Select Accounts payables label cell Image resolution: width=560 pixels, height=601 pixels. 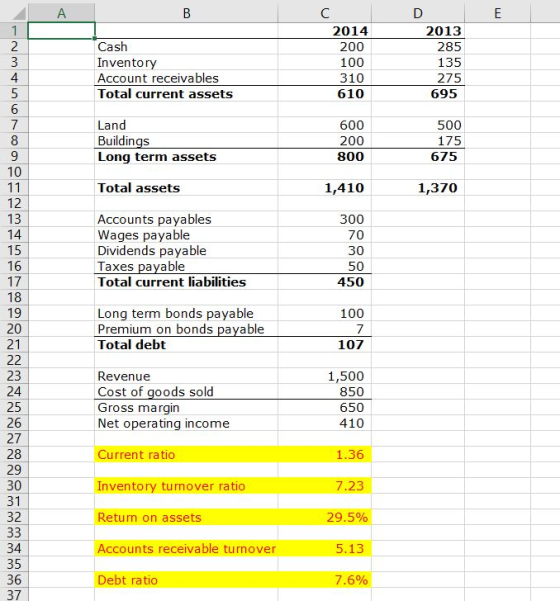tap(186, 219)
